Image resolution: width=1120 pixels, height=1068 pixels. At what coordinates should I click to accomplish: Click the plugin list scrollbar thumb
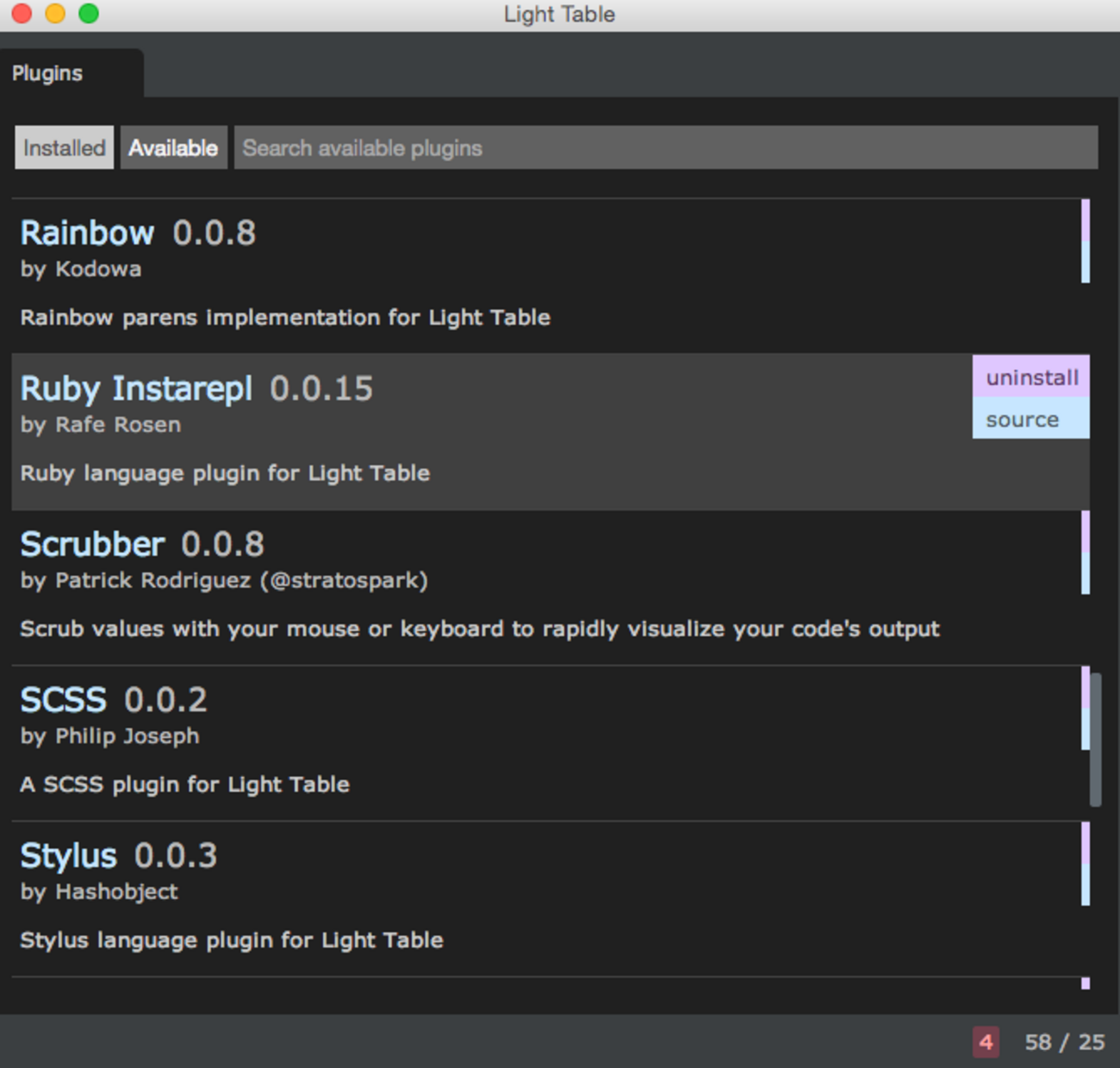(1096, 739)
